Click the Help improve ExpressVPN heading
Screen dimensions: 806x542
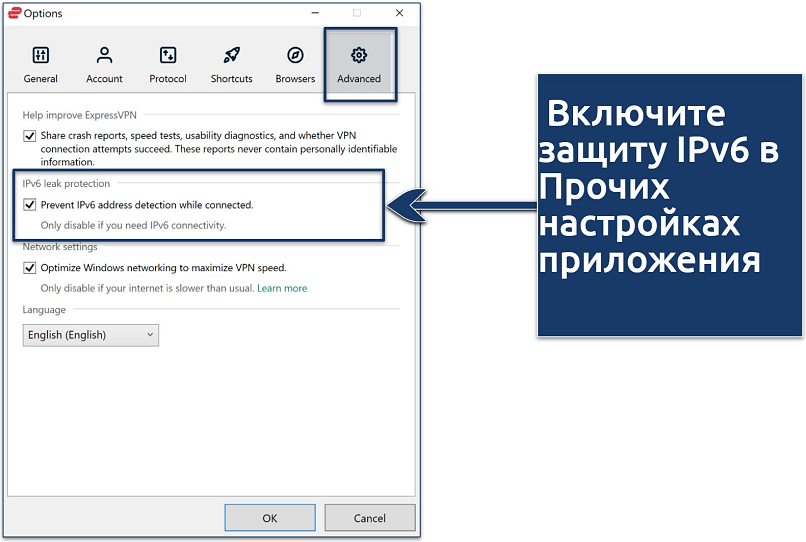[x=80, y=115]
